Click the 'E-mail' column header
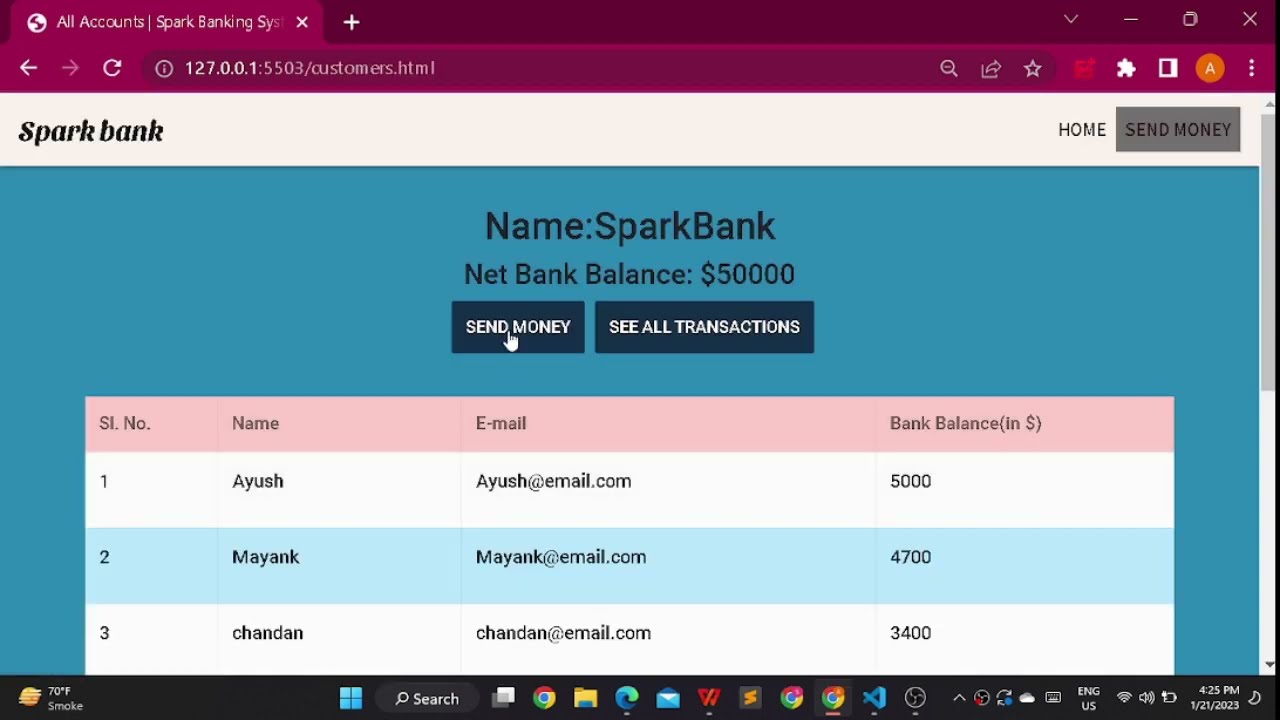1280x720 pixels. tap(501, 423)
